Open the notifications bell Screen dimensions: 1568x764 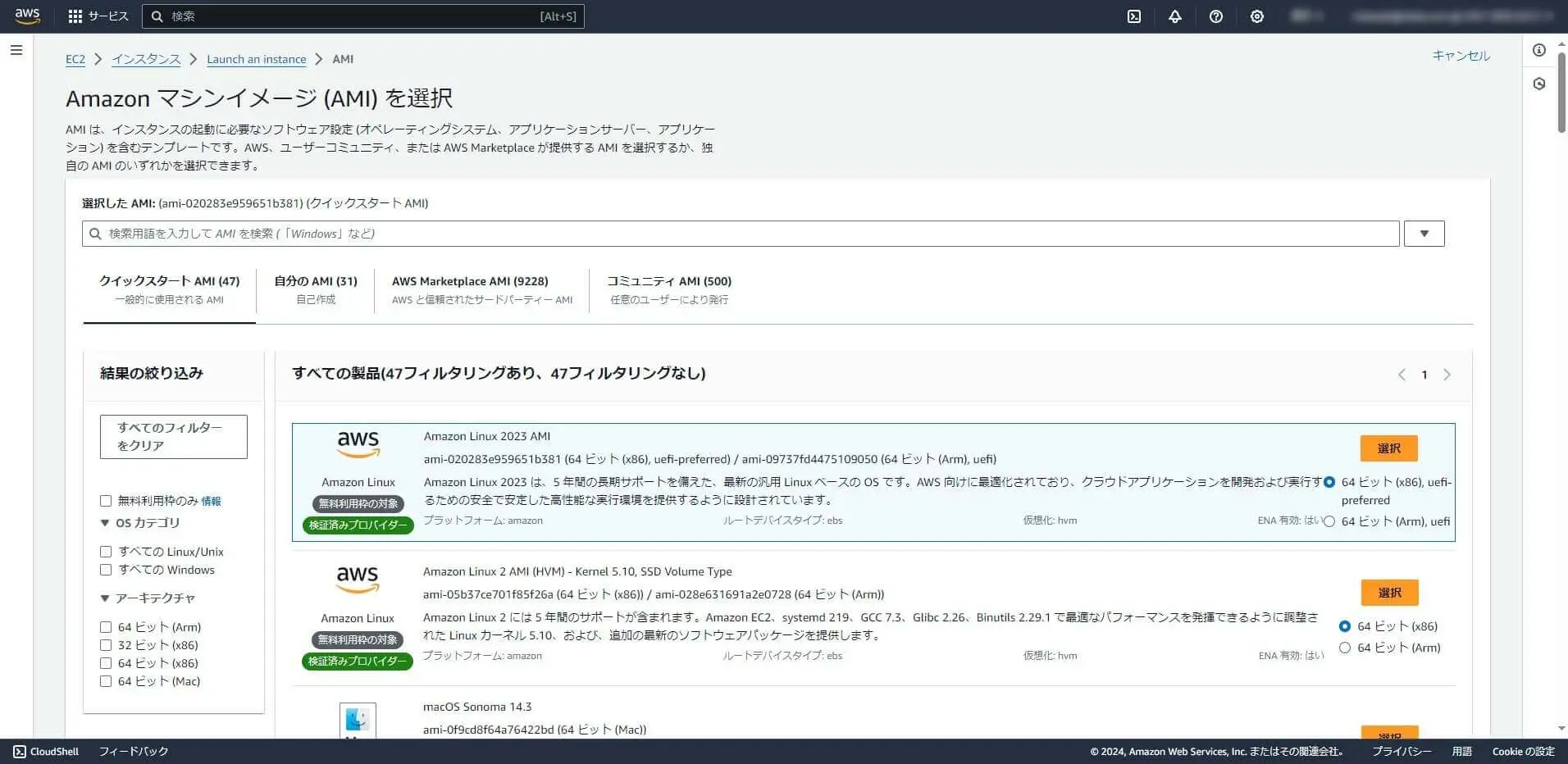point(1175,16)
